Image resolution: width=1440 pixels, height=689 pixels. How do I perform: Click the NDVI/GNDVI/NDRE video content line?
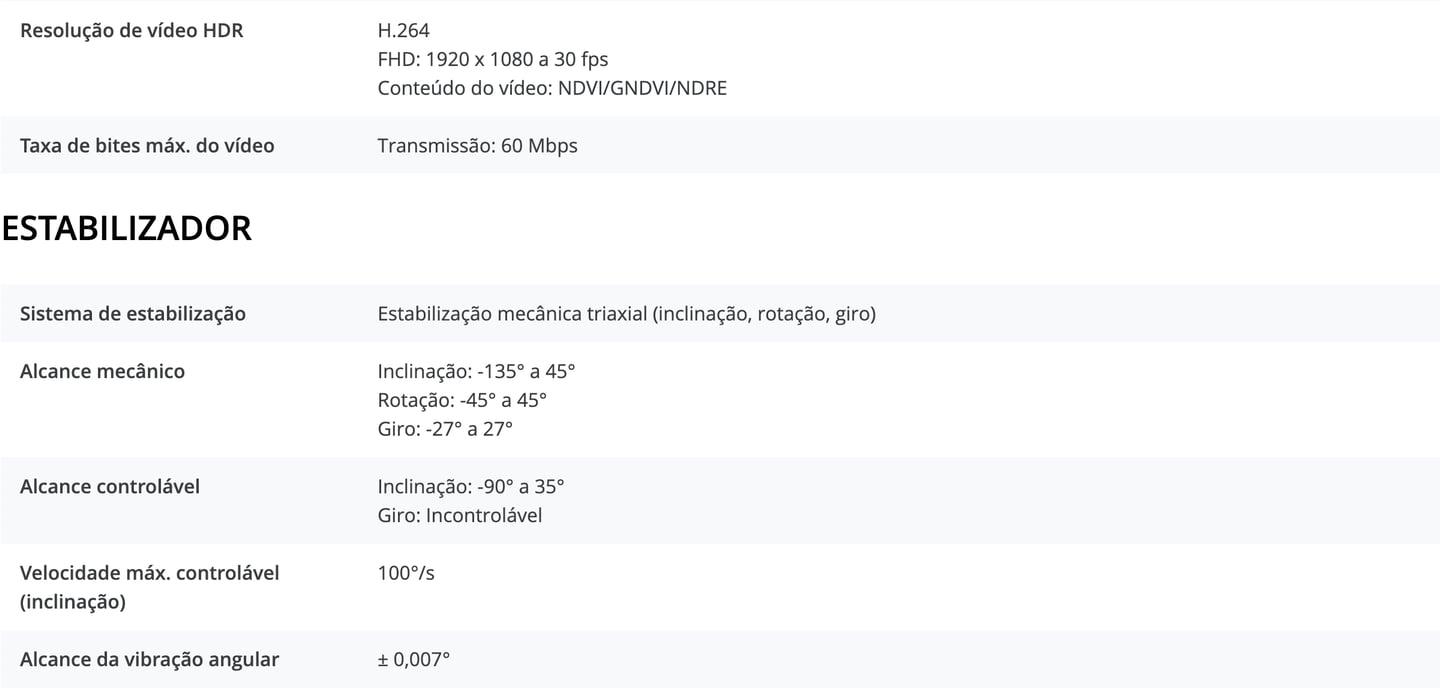552,88
